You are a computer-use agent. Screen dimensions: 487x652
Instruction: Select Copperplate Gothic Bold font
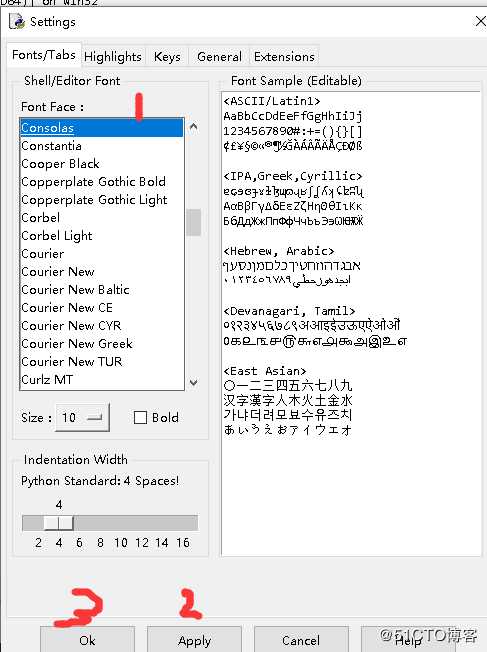[101, 181]
